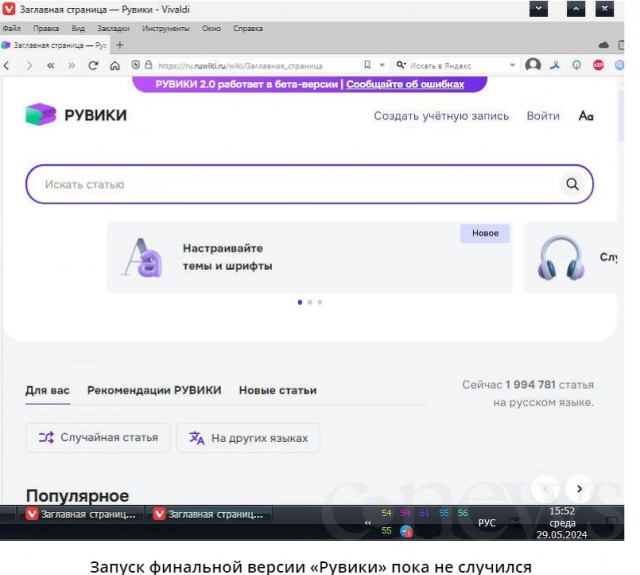Click the На других языках button
Viewport: 640px width, 575px height.
coord(248,438)
